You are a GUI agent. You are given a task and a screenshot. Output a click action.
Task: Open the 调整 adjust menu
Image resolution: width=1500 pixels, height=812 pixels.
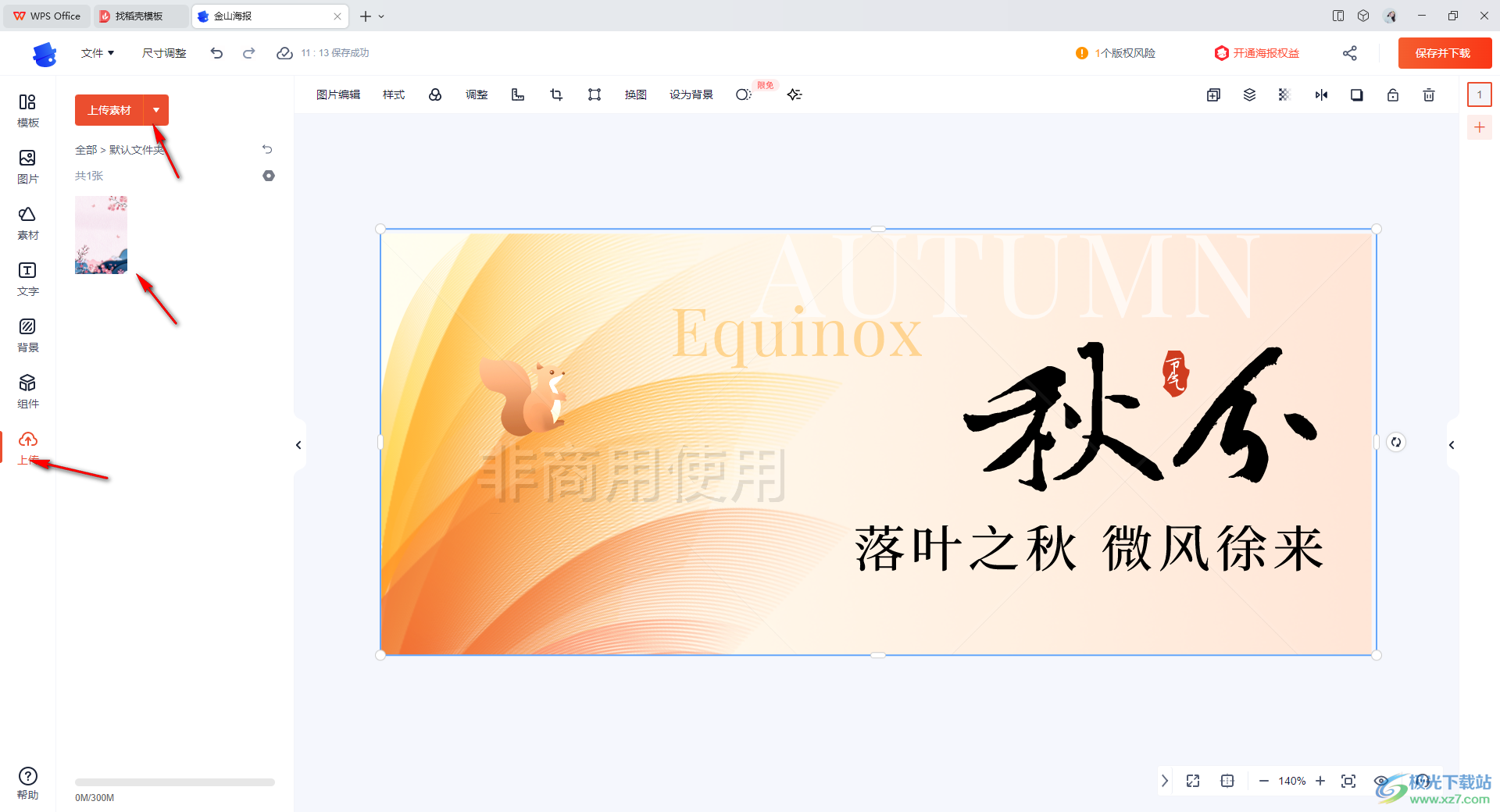tap(477, 94)
